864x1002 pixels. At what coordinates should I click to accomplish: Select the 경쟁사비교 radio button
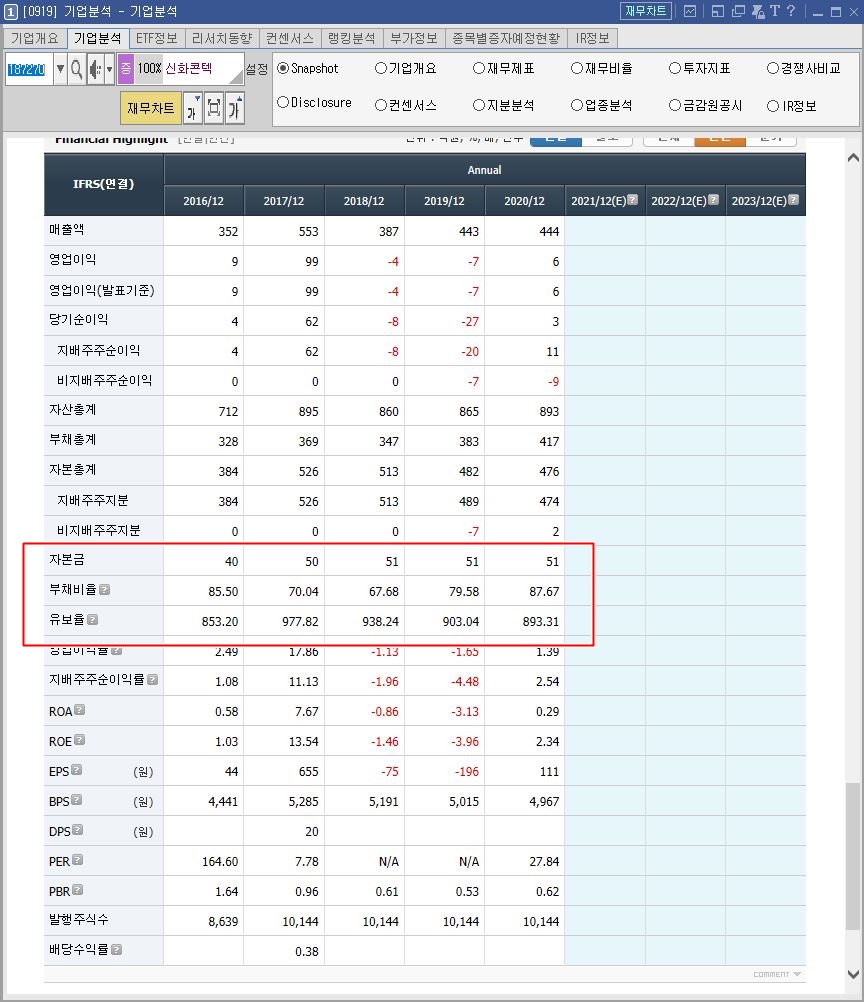773,68
